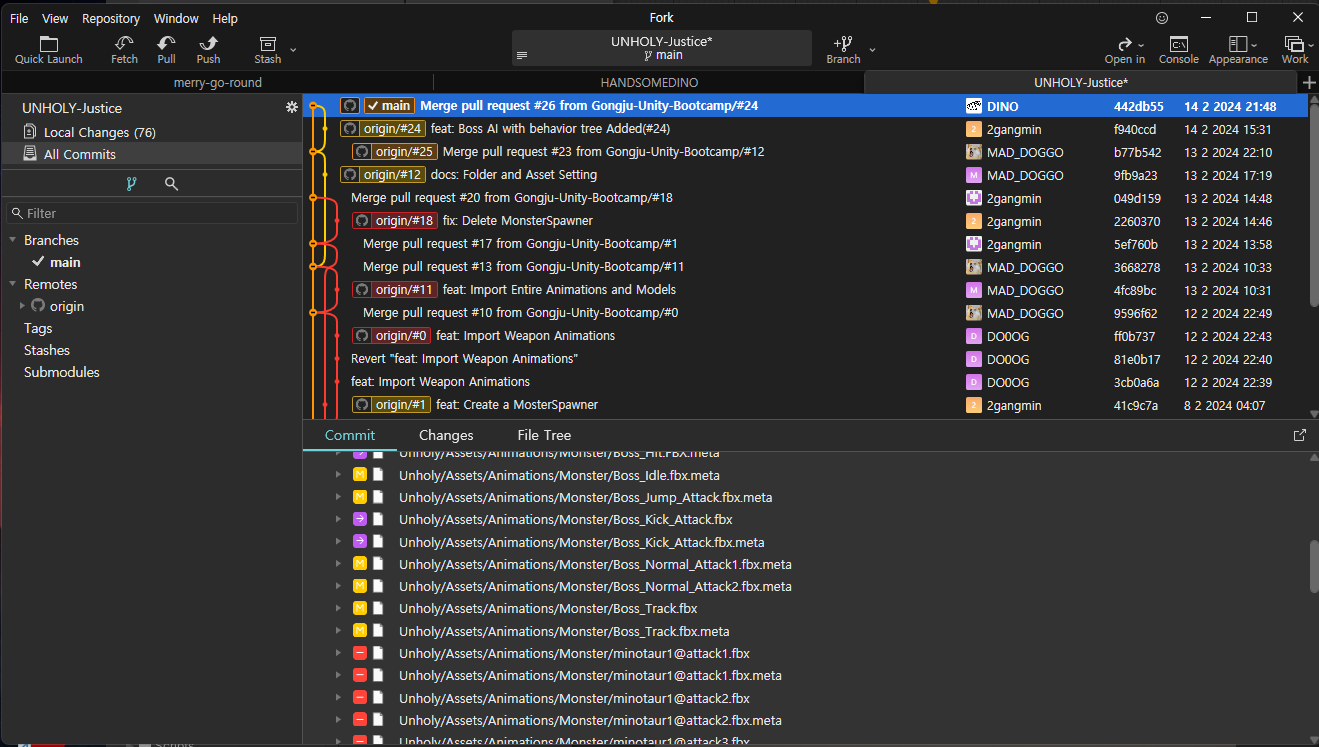1319x747 pixels.
Task: Click the GitHub icon next to origin remote
Action: coord(38,306)
